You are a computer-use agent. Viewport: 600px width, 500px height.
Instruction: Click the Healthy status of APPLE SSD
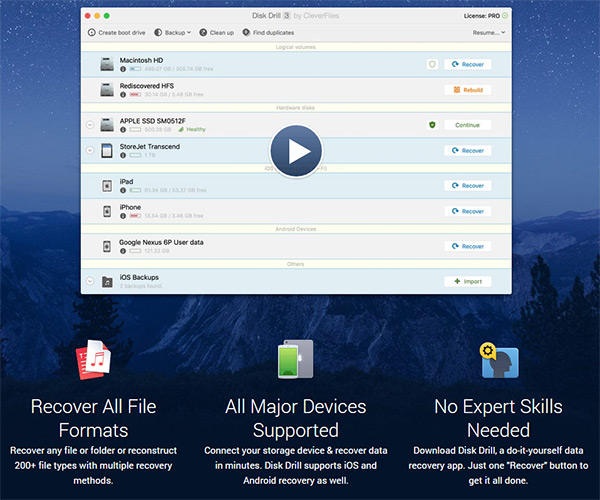[x=192, y=130]
